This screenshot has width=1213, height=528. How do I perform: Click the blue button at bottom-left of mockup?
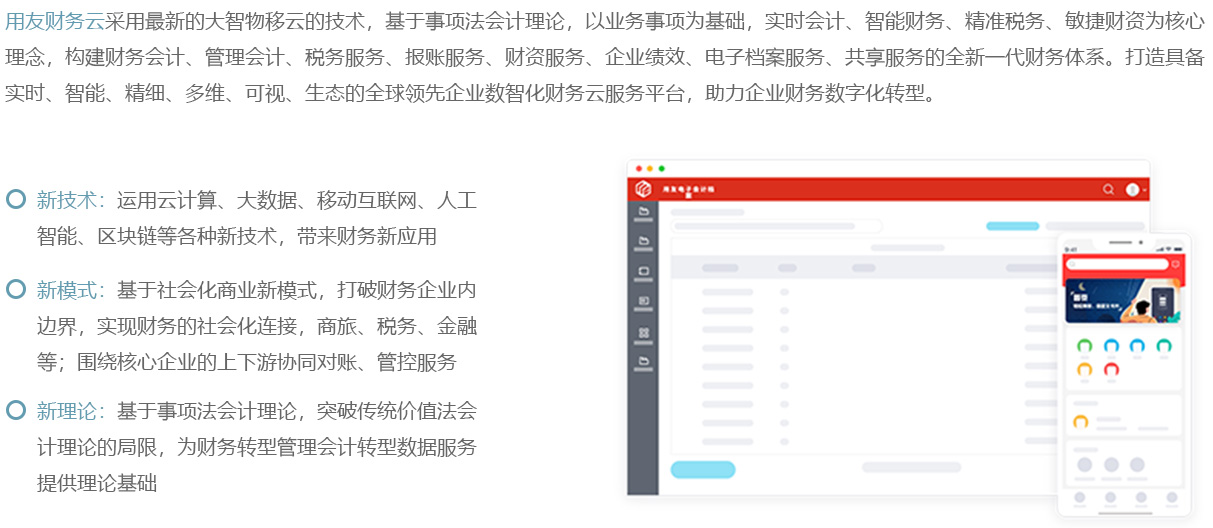pos(702,469)
